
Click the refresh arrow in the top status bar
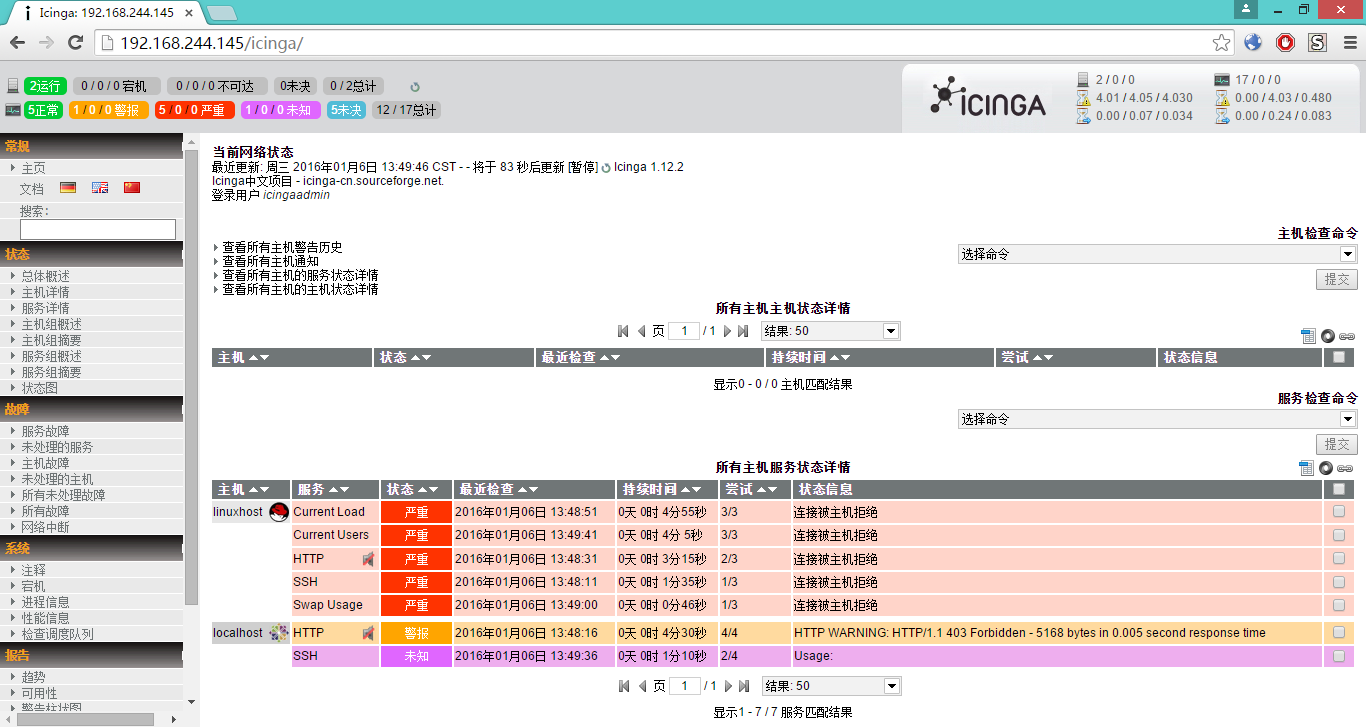pos(414,86)
